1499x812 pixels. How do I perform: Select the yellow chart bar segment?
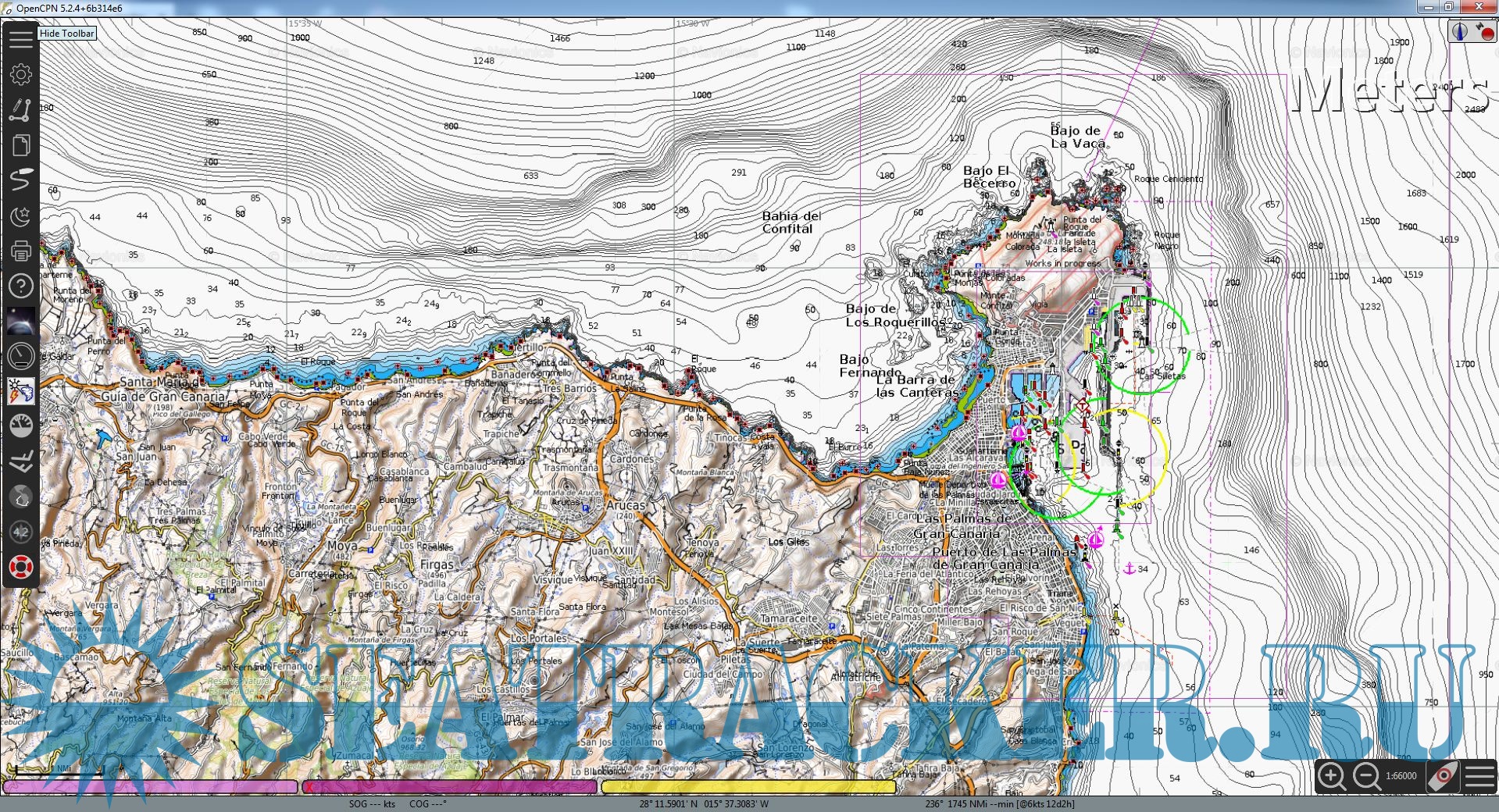click(748, 787)
